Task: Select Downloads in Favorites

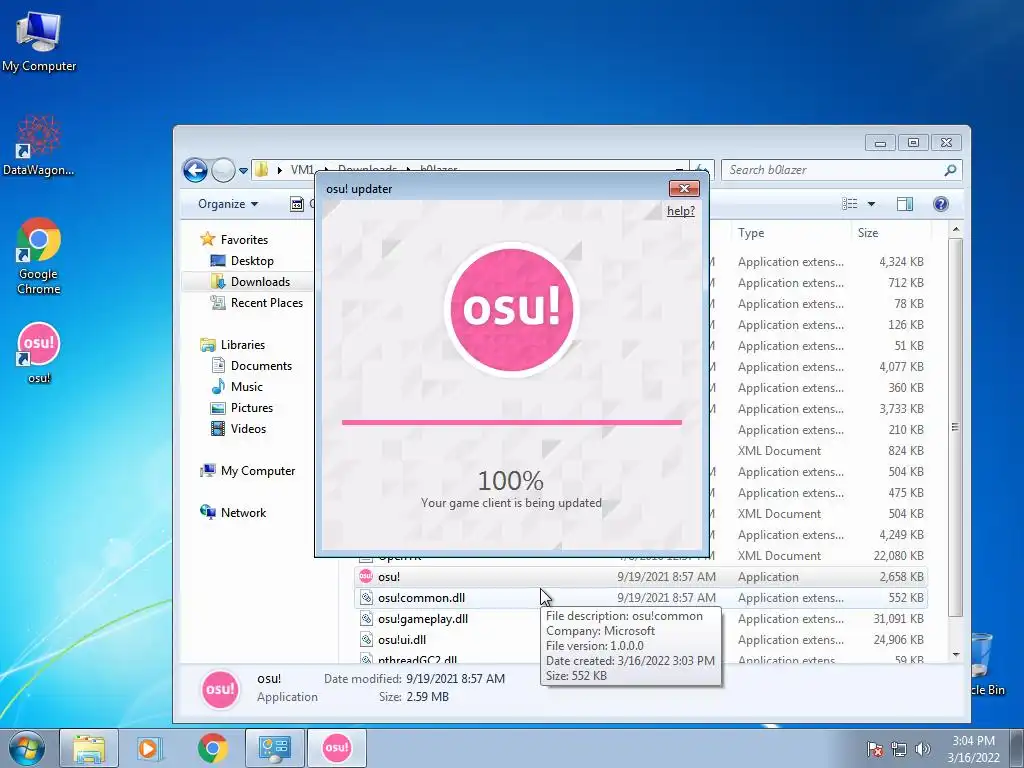Action: coord(259,281)
